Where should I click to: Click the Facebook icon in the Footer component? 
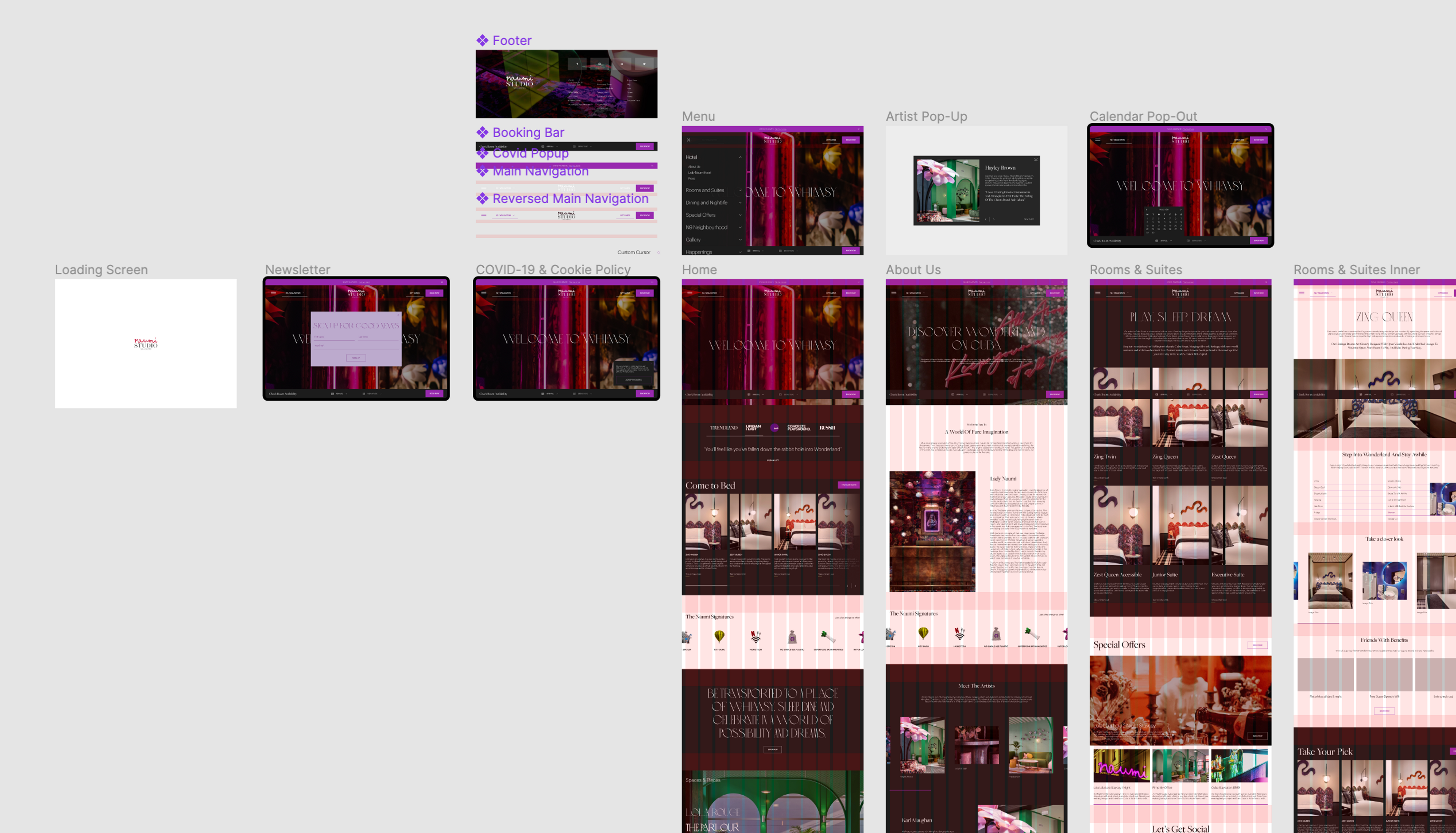pos(577,63)
